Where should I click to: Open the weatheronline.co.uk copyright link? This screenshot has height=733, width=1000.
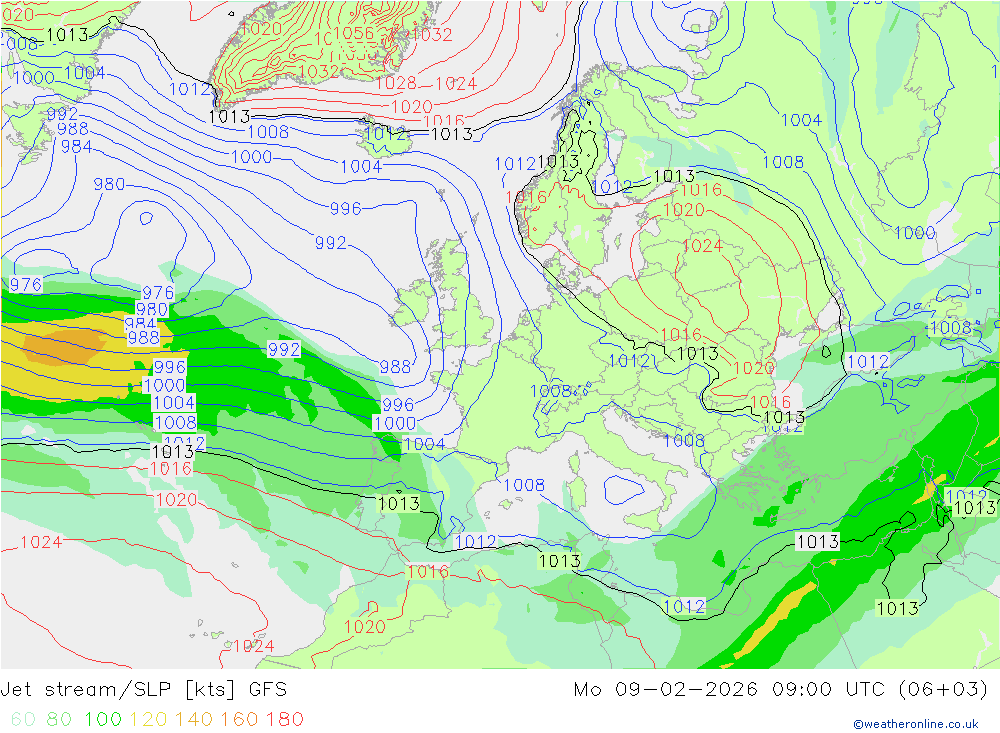916,724
